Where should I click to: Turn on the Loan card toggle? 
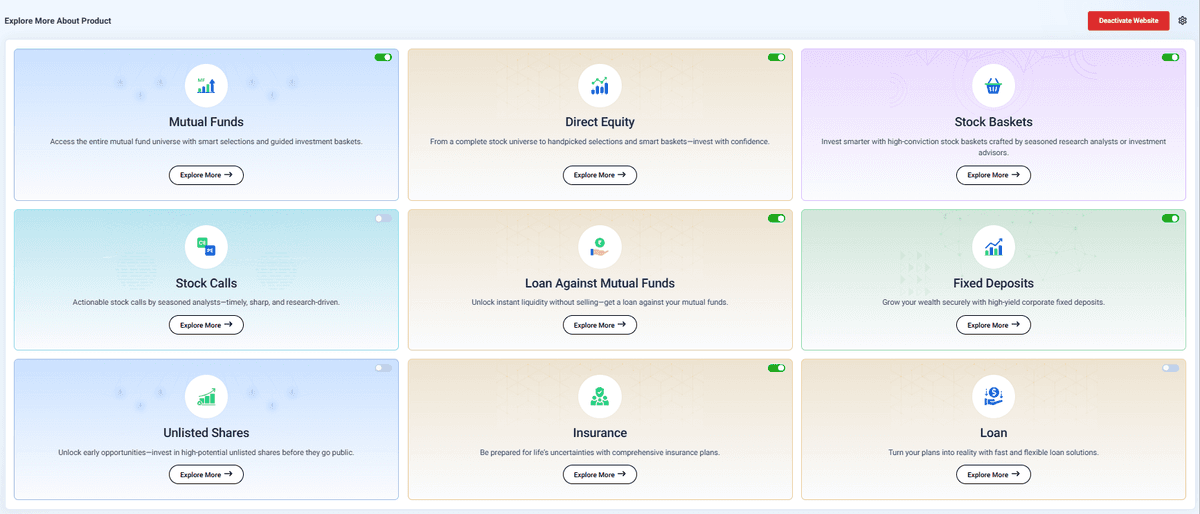click(x=1170, y=368)
